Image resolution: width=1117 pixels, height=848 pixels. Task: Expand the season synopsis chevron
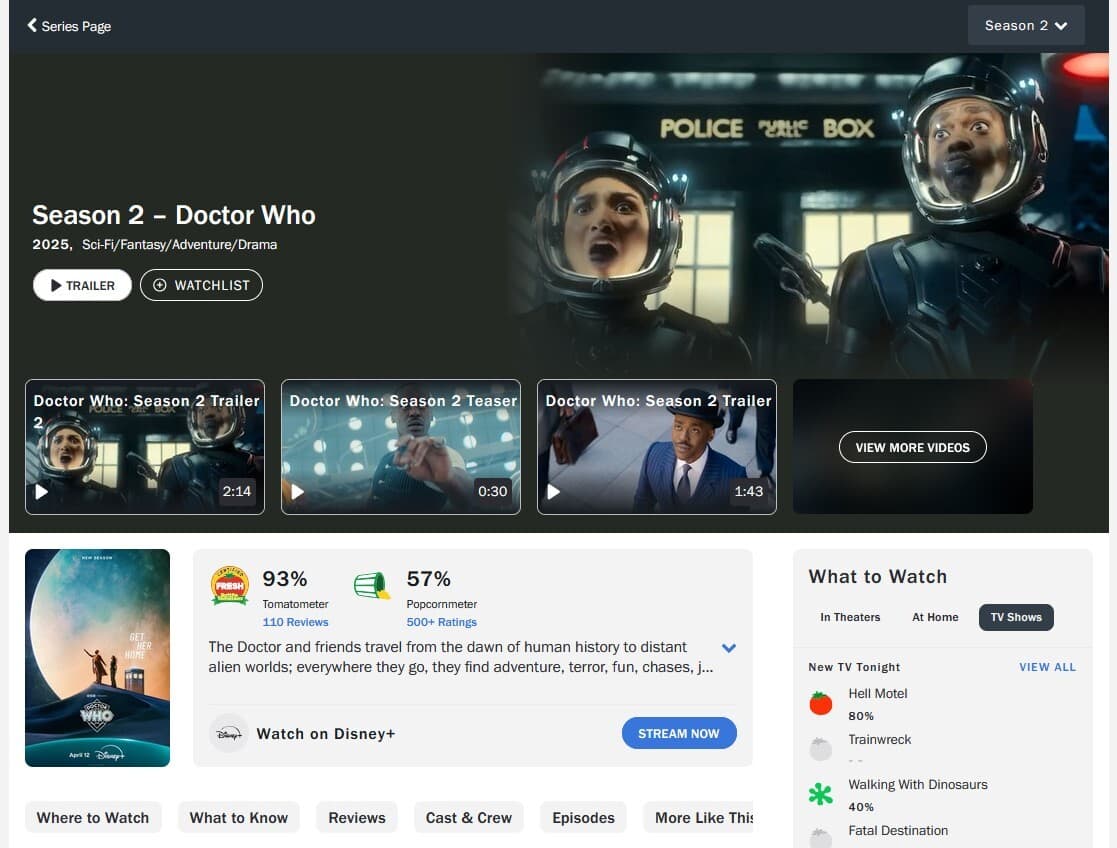tap(728, 648)
